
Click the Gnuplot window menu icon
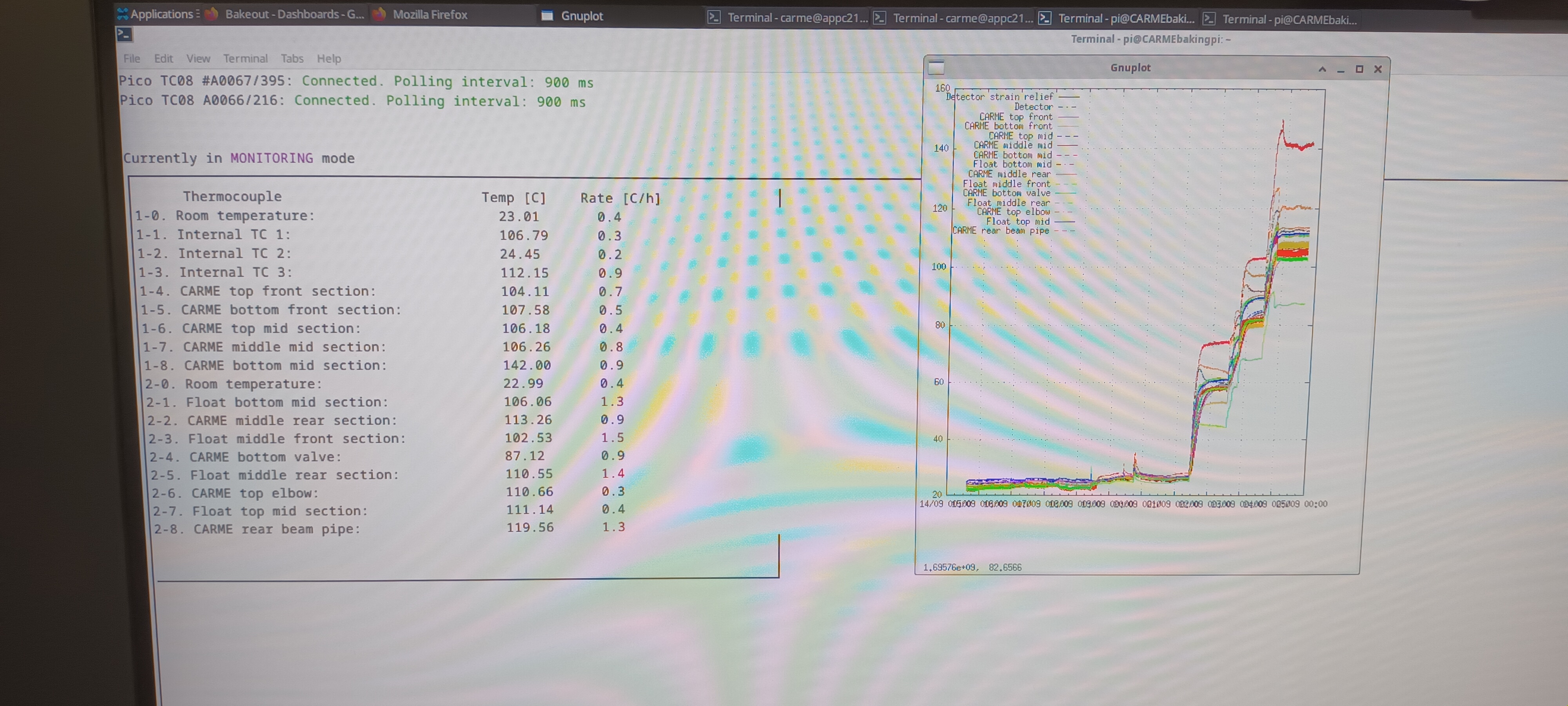pos(936,67)
